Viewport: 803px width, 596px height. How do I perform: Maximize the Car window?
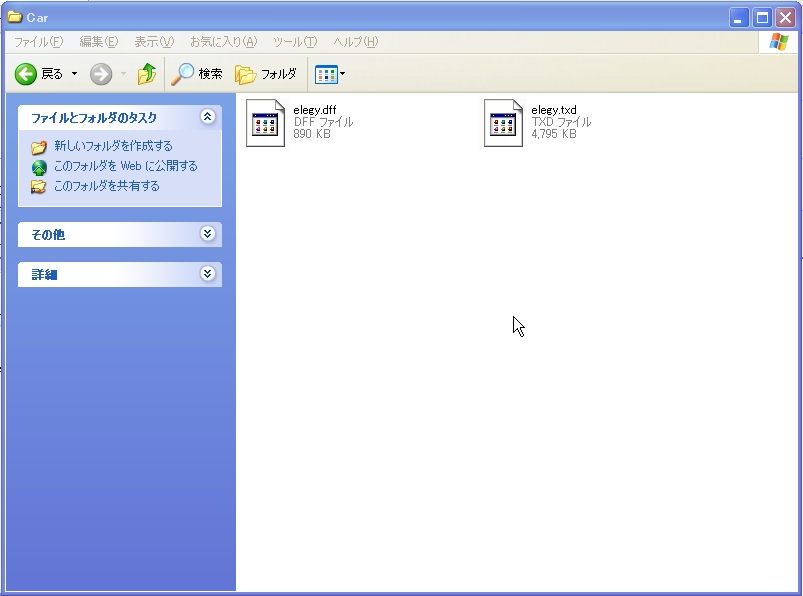(763, 18)
